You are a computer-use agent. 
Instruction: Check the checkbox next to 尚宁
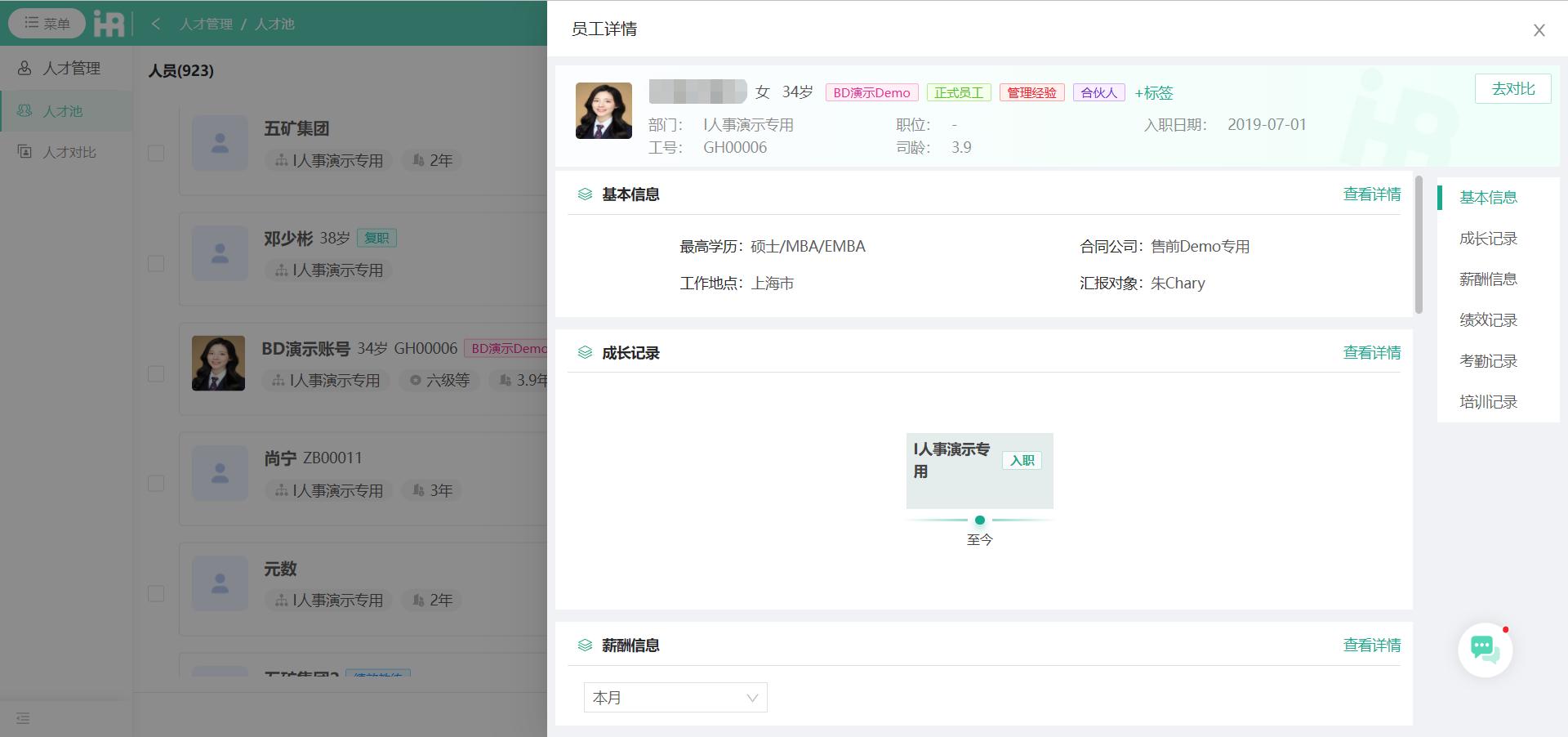pyautogui.click(x=155, y=484)
